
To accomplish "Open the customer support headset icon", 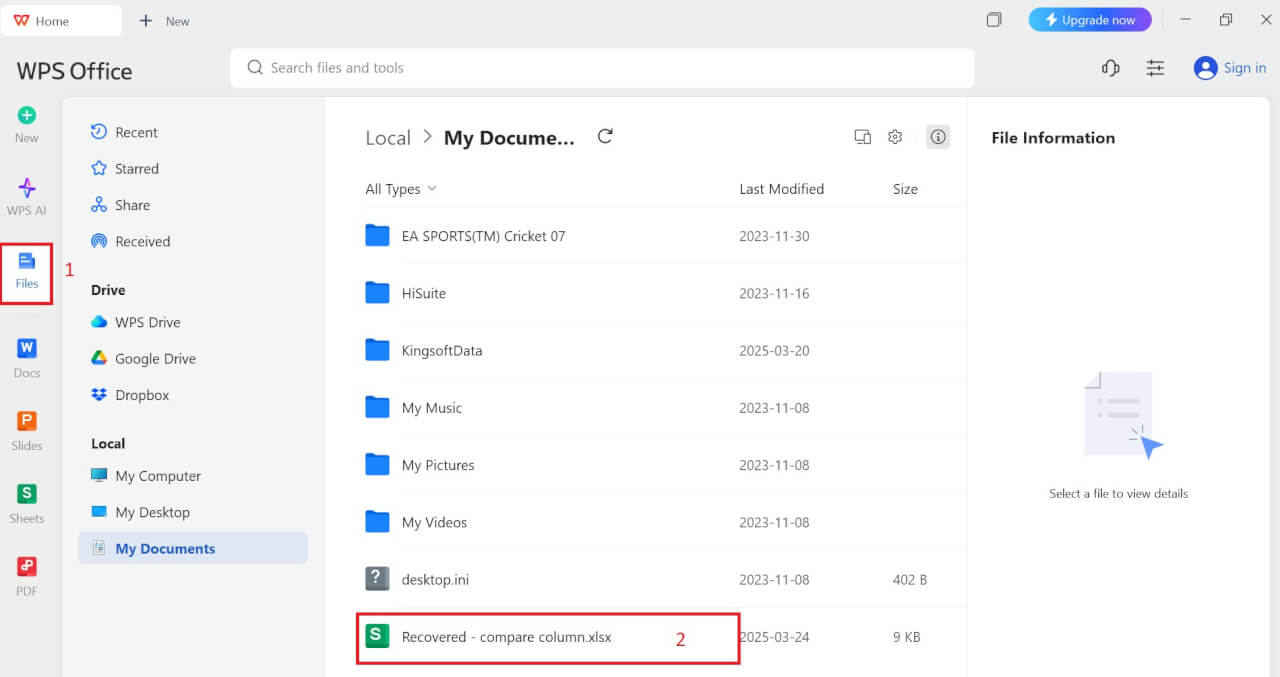I will (1110, 68).
